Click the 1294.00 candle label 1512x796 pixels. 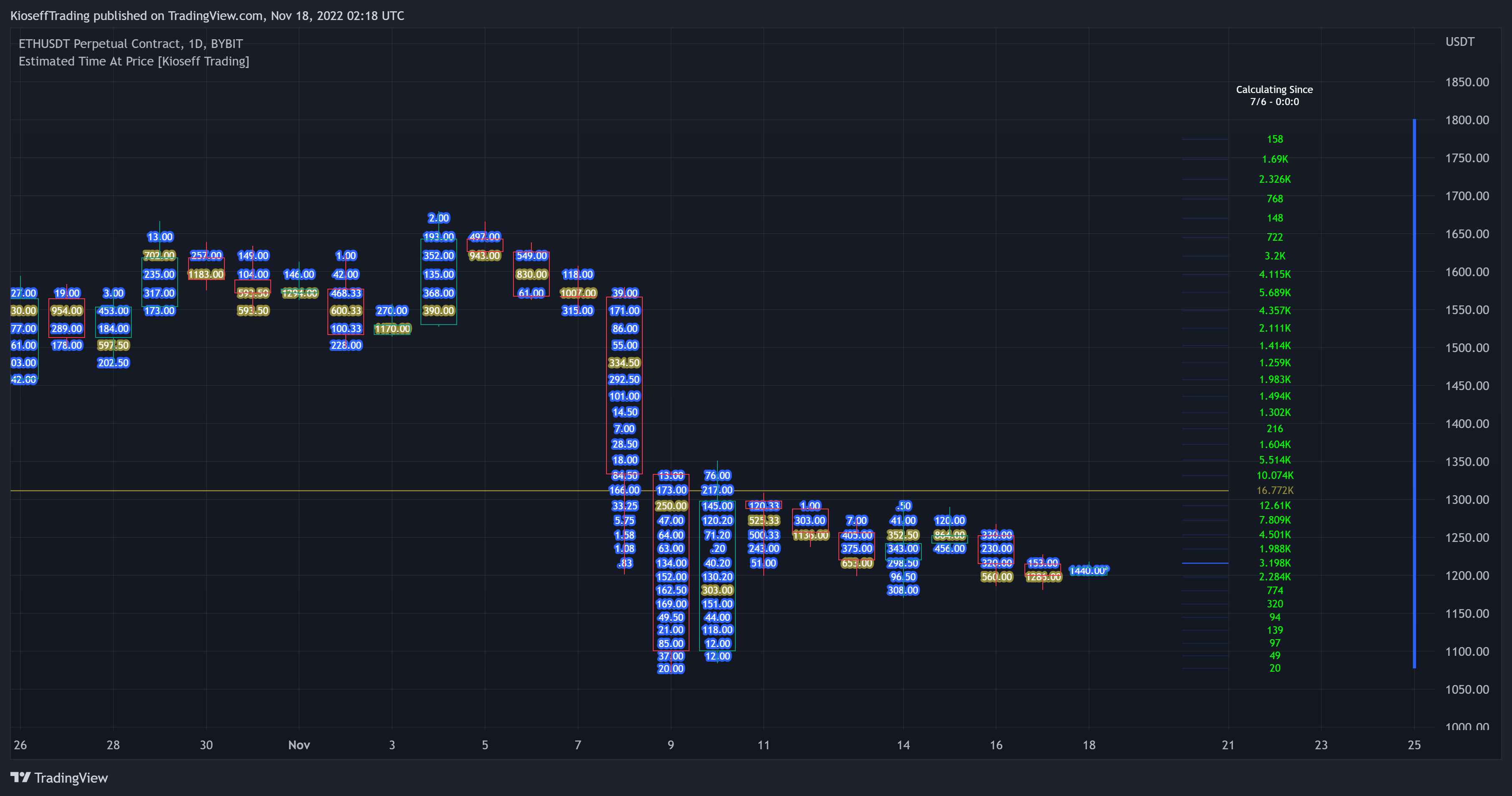coord(299,293)
